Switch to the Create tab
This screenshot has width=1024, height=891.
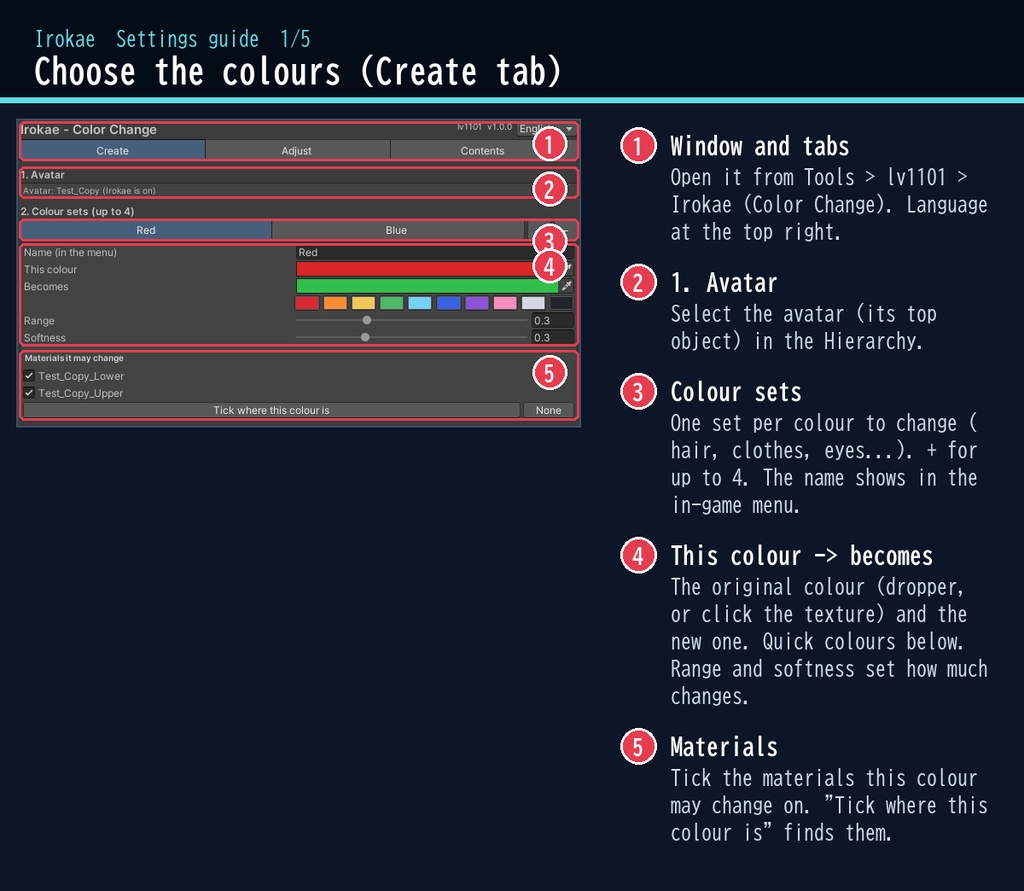tap(112, 151)
